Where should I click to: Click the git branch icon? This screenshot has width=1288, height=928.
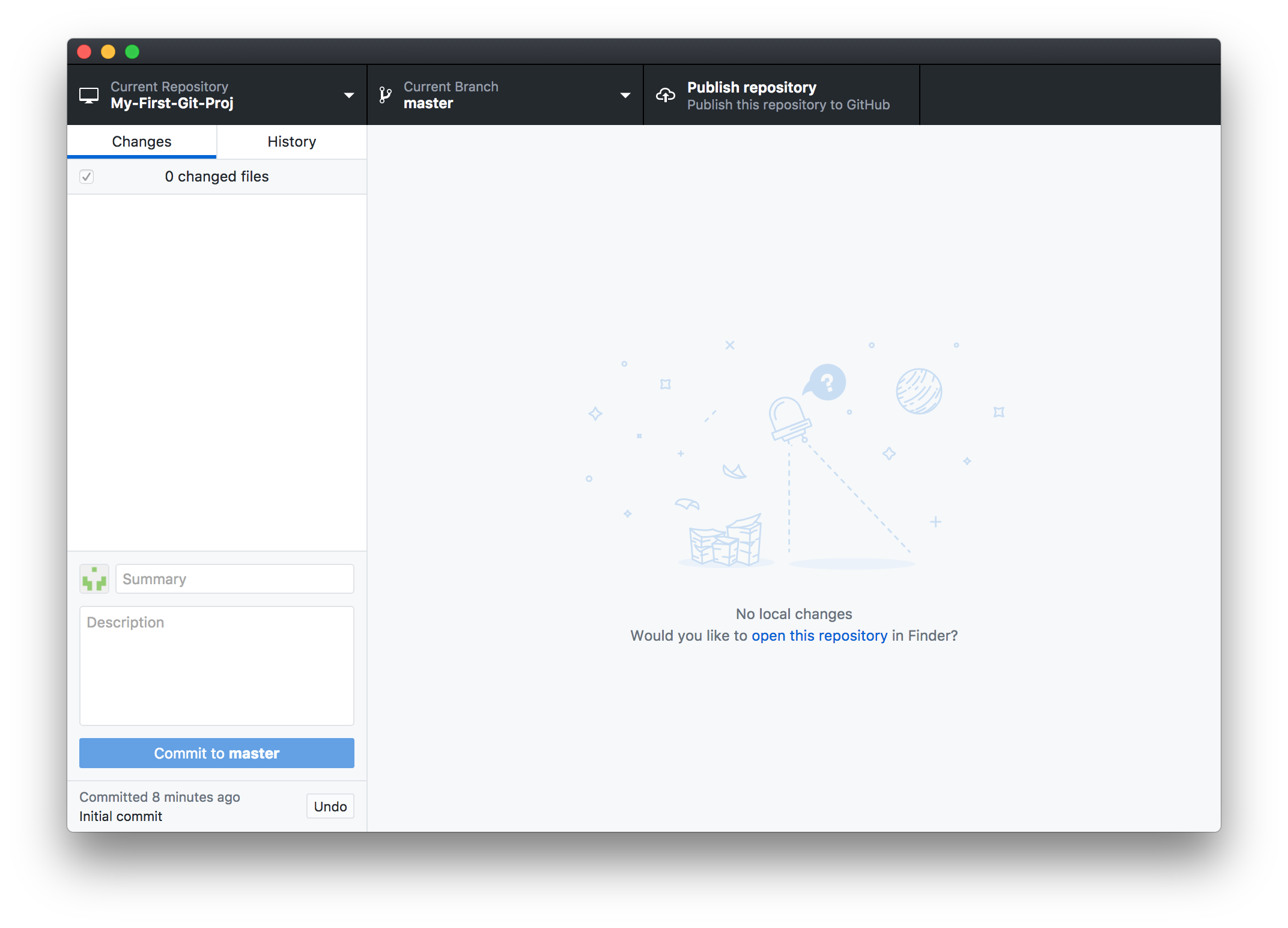click(385, 95)
